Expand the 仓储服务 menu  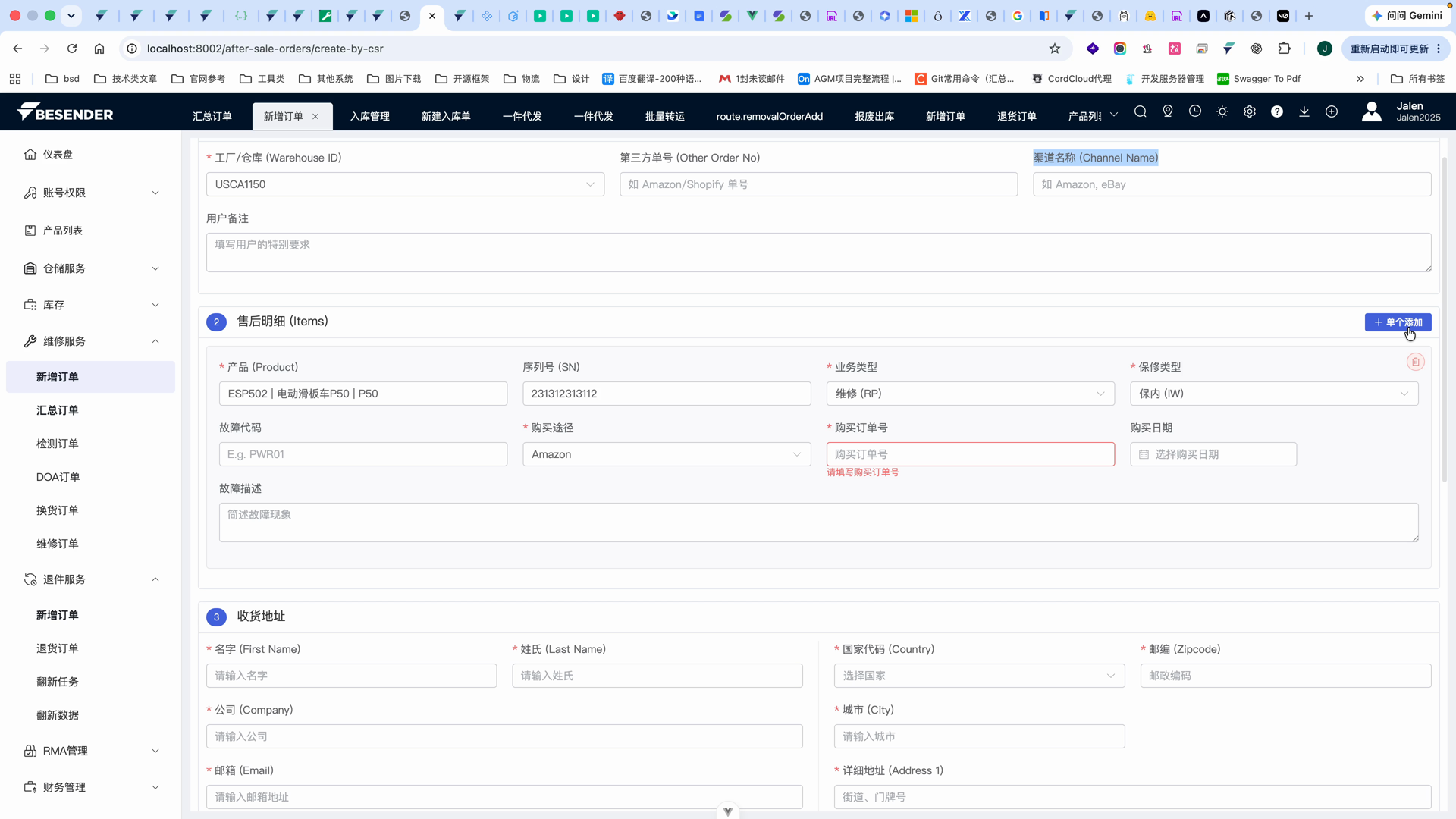90,268
